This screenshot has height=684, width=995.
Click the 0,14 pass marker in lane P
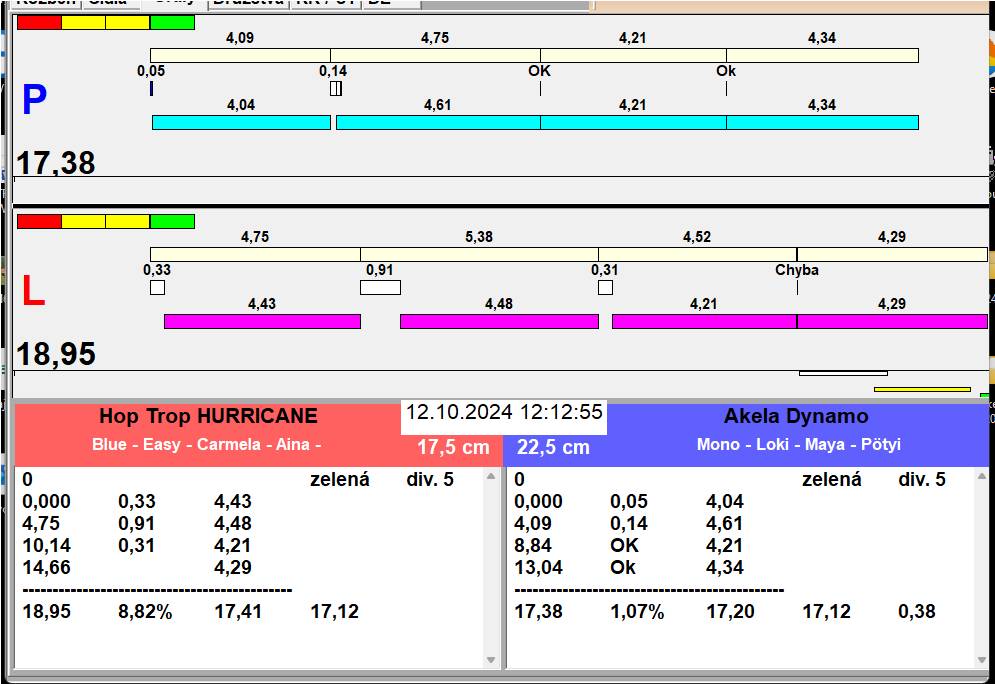click(x=335, y=88)
